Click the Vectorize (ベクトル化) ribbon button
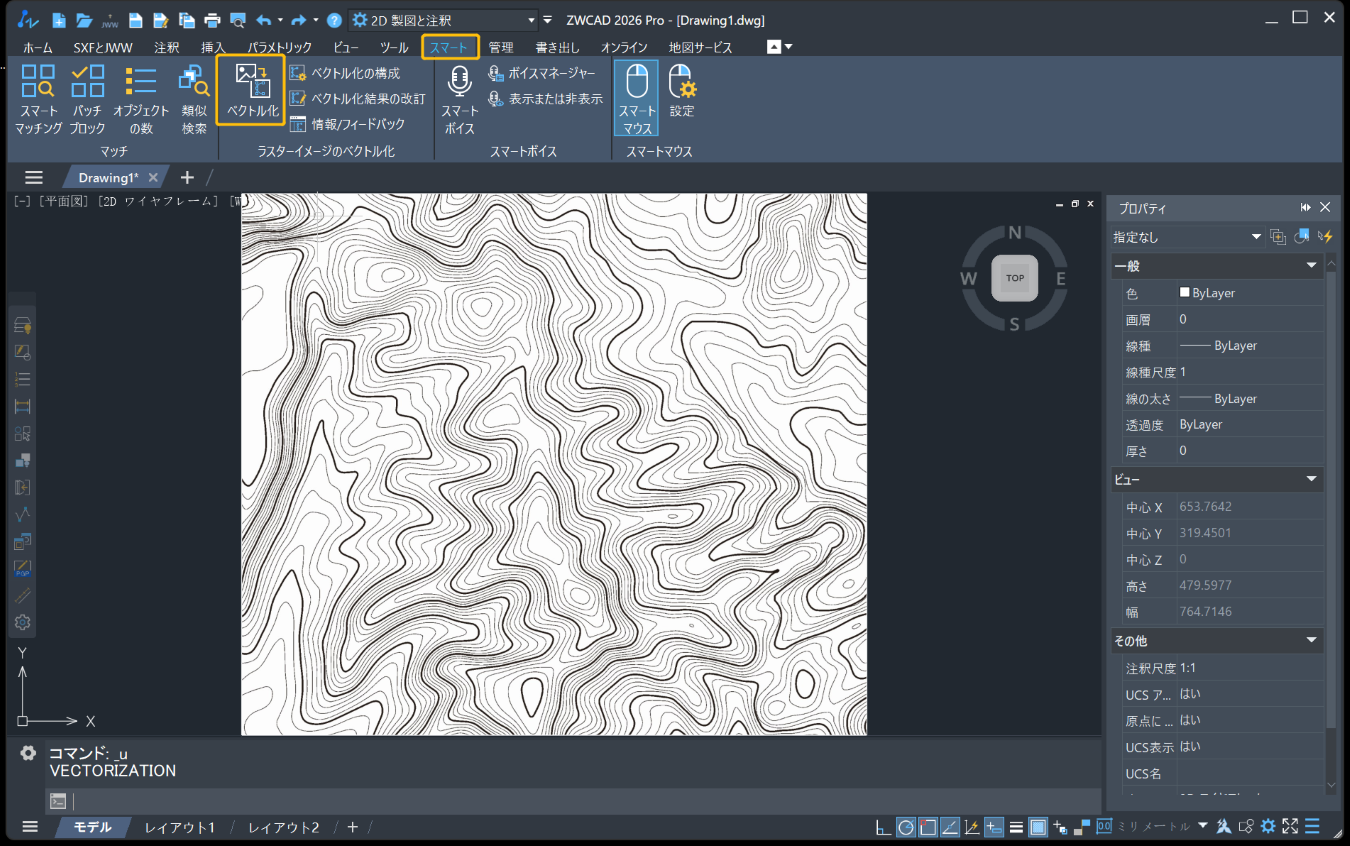1350x846 pixels. tap(251, 91)
